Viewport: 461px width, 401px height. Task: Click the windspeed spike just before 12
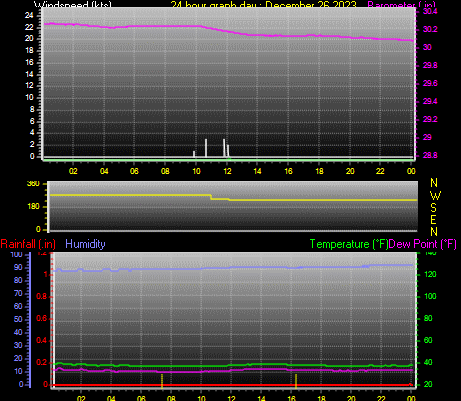(224, 148)
